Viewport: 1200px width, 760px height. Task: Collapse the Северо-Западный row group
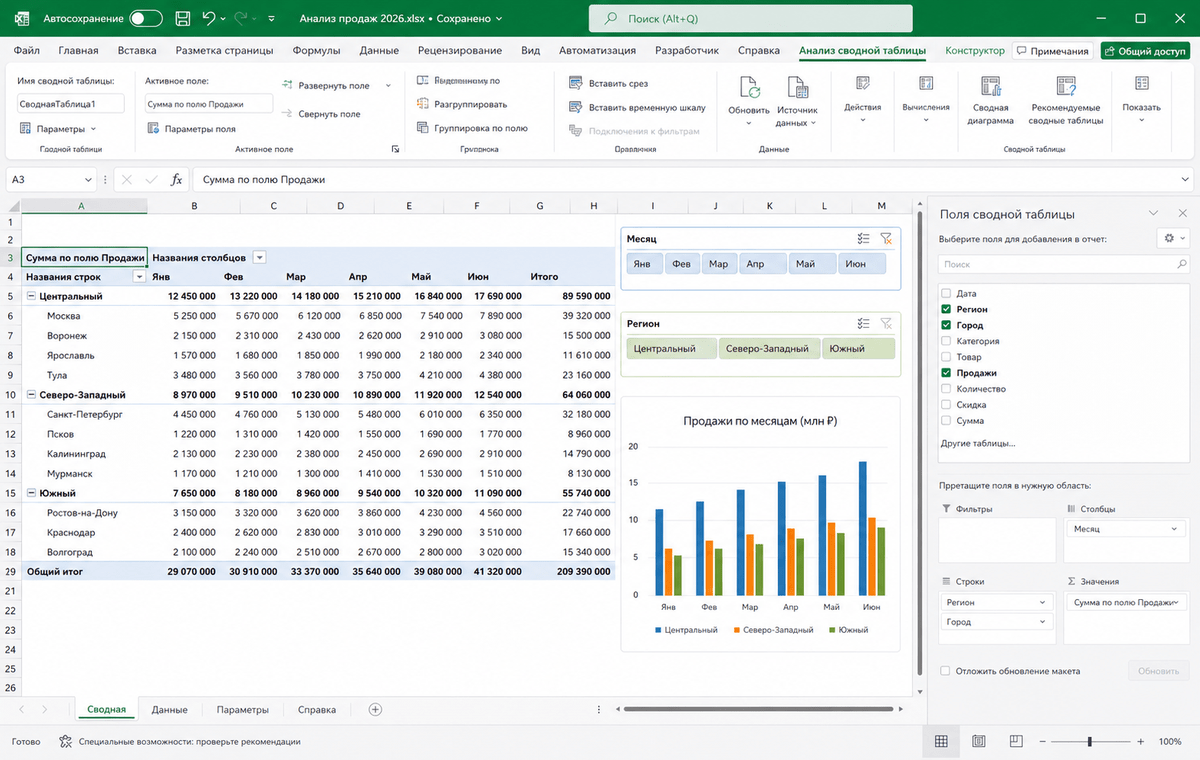coord(30,395)
